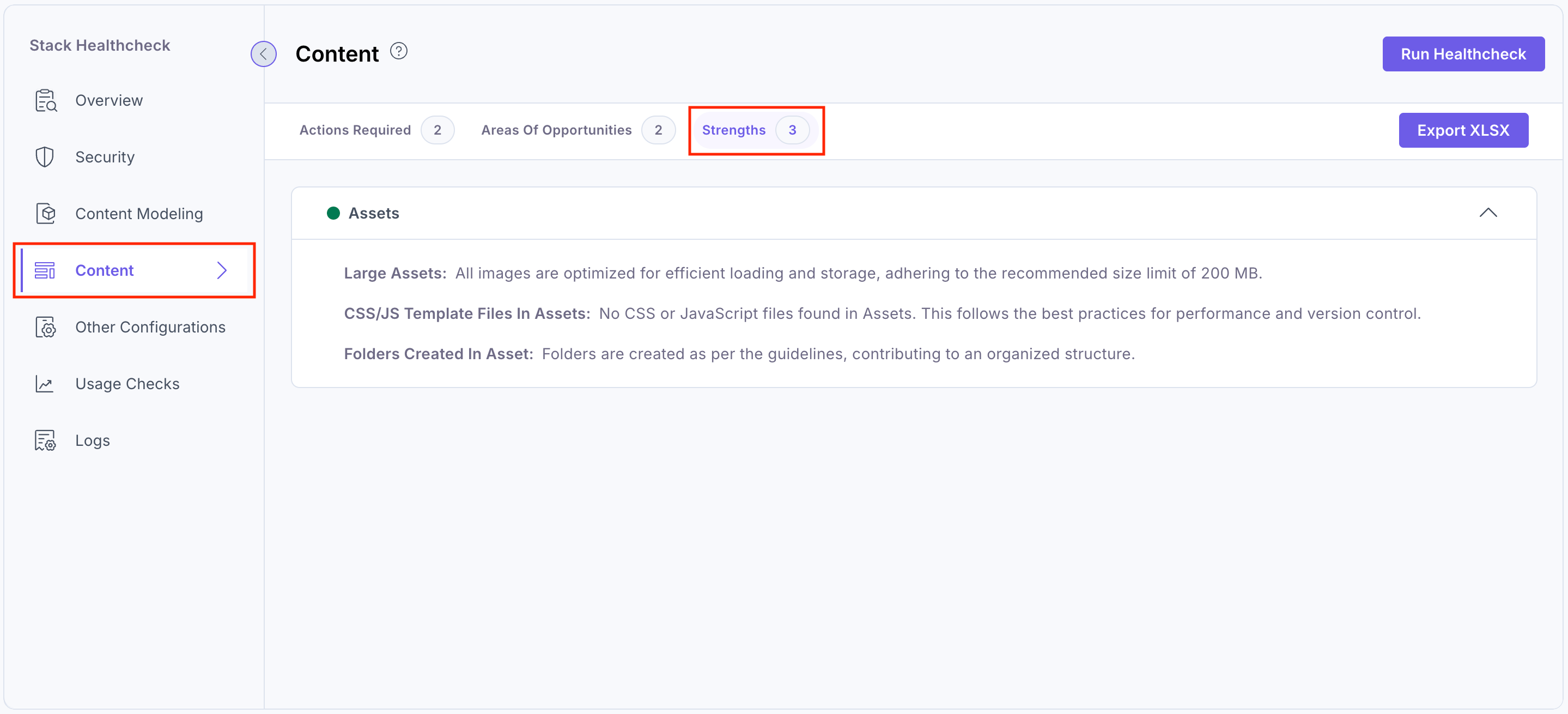The image size is (1568, 714).
Task: Open the Areas Of Opportunities tab
Action: pos(556,130)
